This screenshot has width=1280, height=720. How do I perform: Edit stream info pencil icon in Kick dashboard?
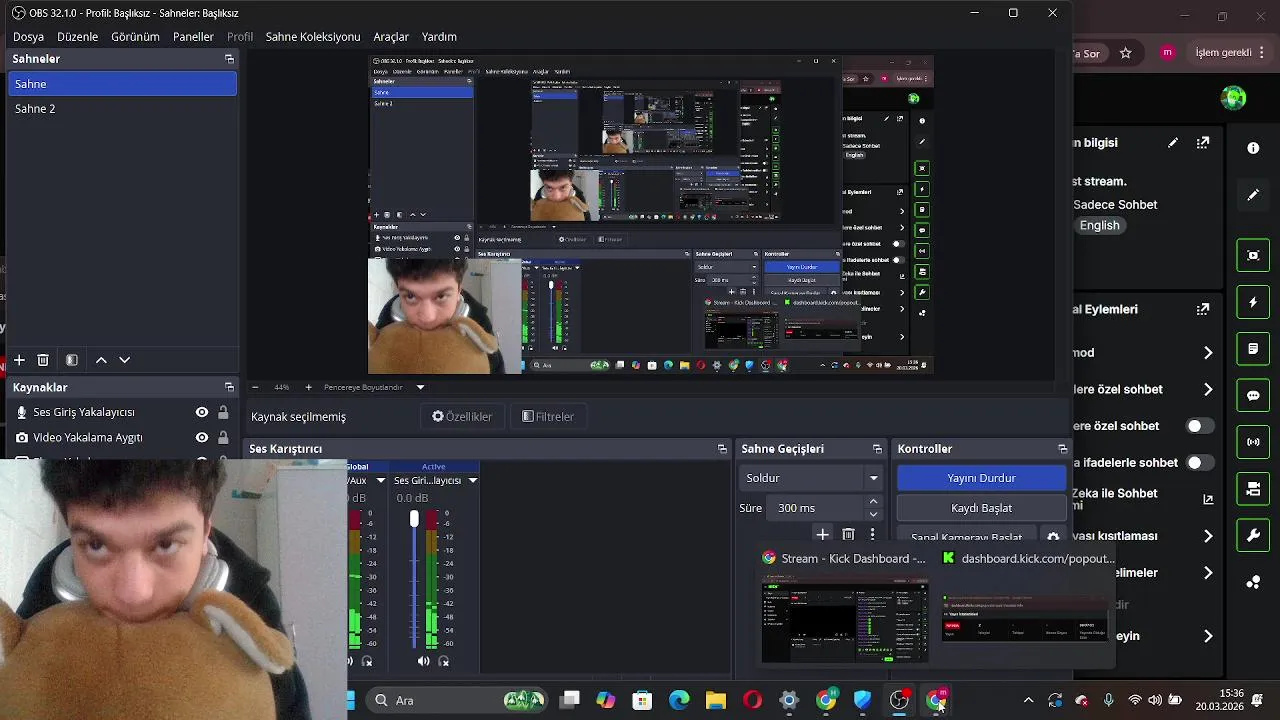pyautogui.click(x=1173, y=143)
